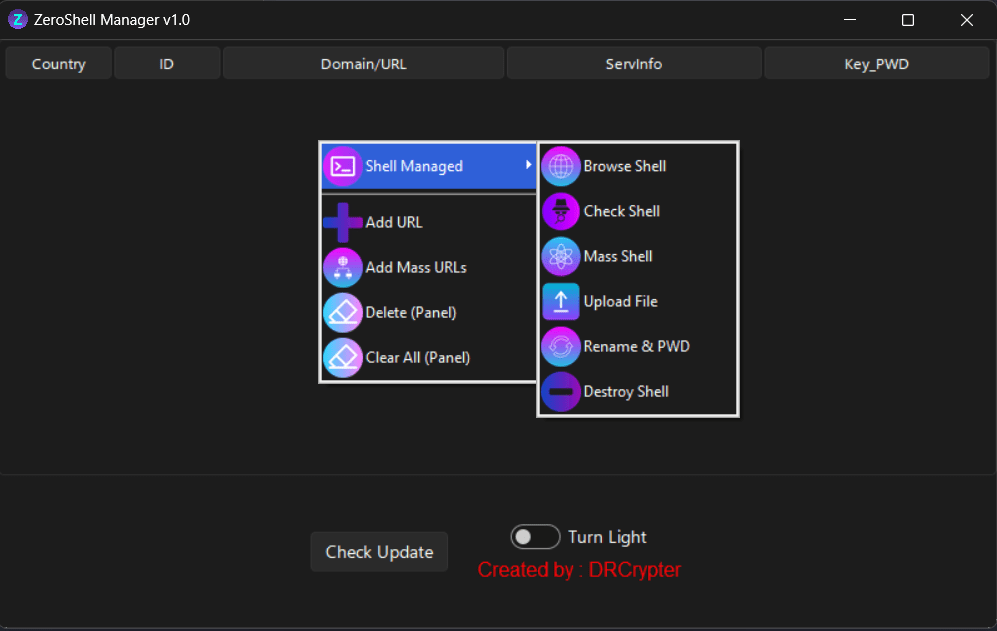
Task: Click the Delete (Panel) eraser icon
Action: tap(343, 312)
